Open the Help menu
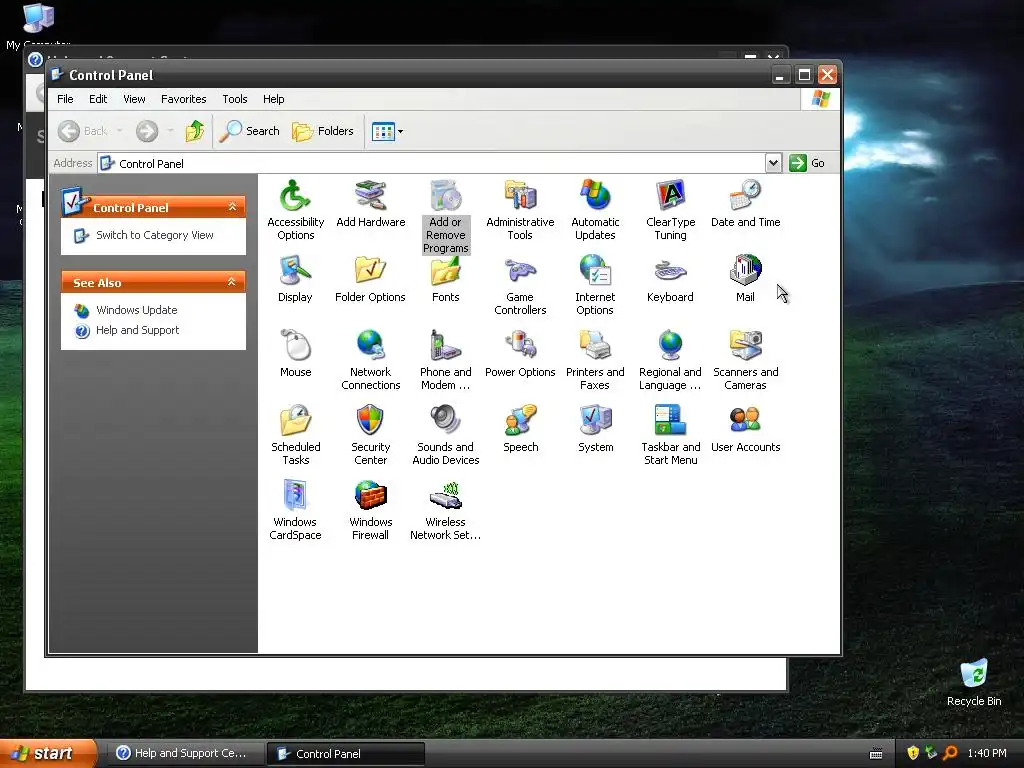The image size is (1024, 768). (x=274, y=99)
